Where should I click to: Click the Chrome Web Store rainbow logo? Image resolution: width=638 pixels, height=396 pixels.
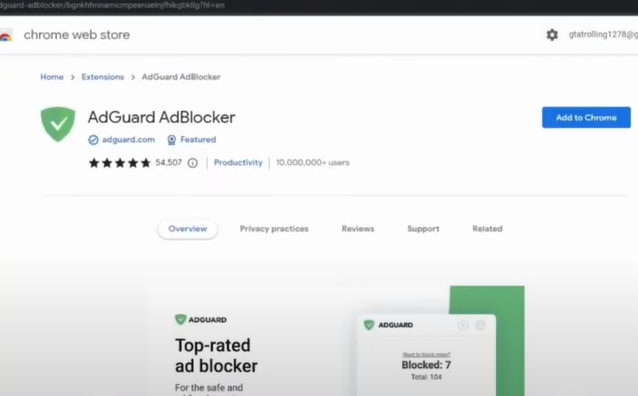(6, 35)
